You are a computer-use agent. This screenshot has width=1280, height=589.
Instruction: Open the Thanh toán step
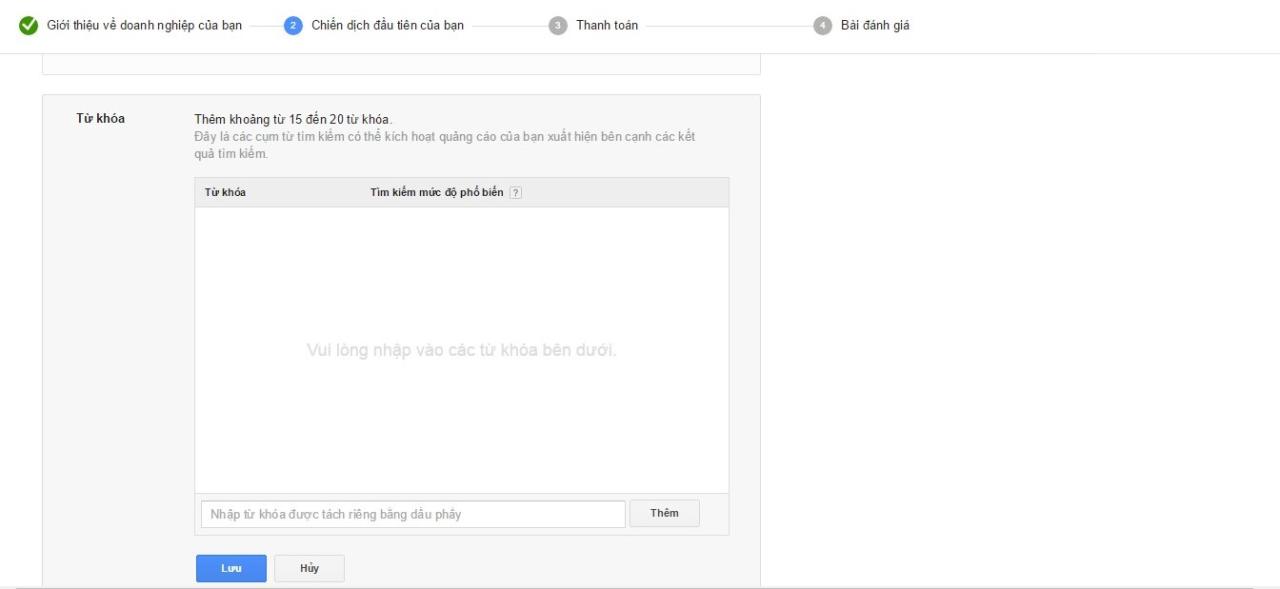coord(606,26)
